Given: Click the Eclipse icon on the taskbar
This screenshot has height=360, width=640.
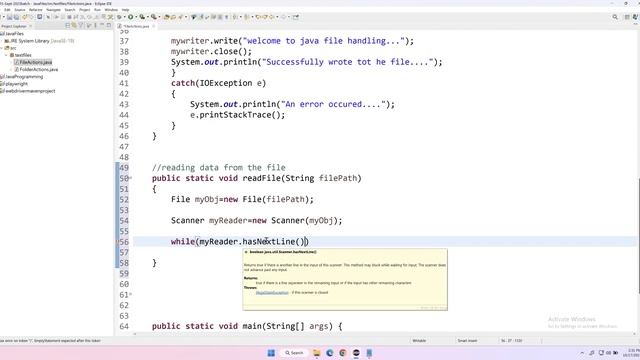Looking at the screenshot, I should click(356, 353).
